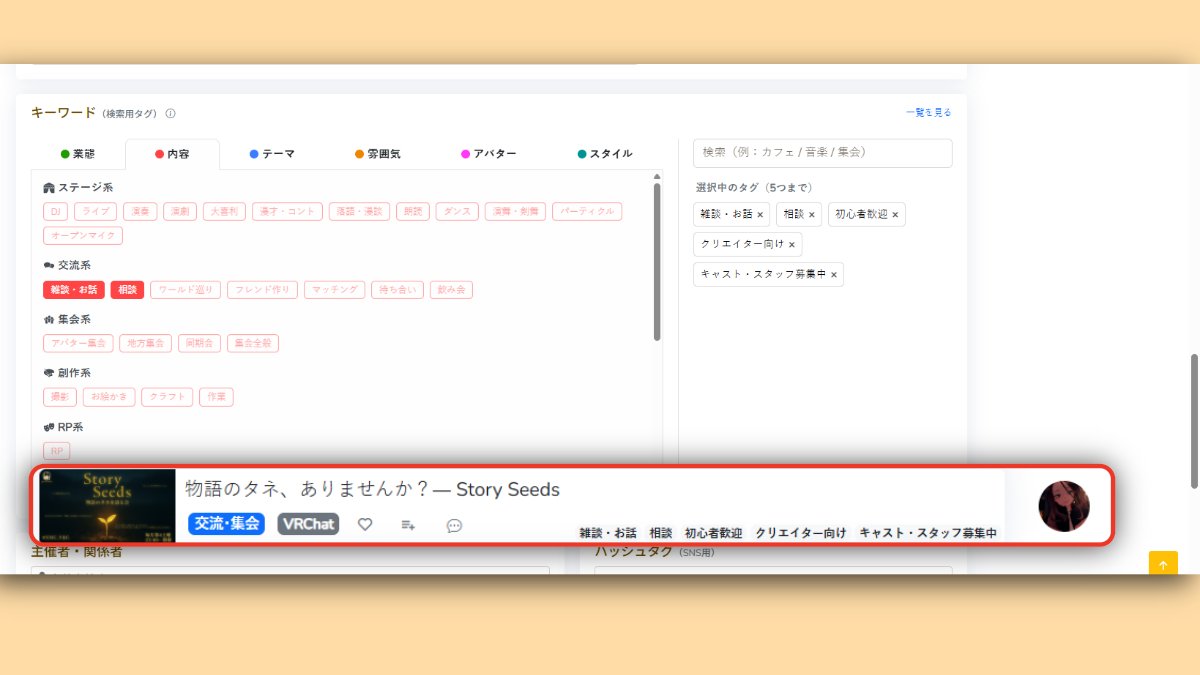Add Story Seeds via the list-add icon
The height and width of the screenshot is (675, 1200).
click(x=407, y=524)
